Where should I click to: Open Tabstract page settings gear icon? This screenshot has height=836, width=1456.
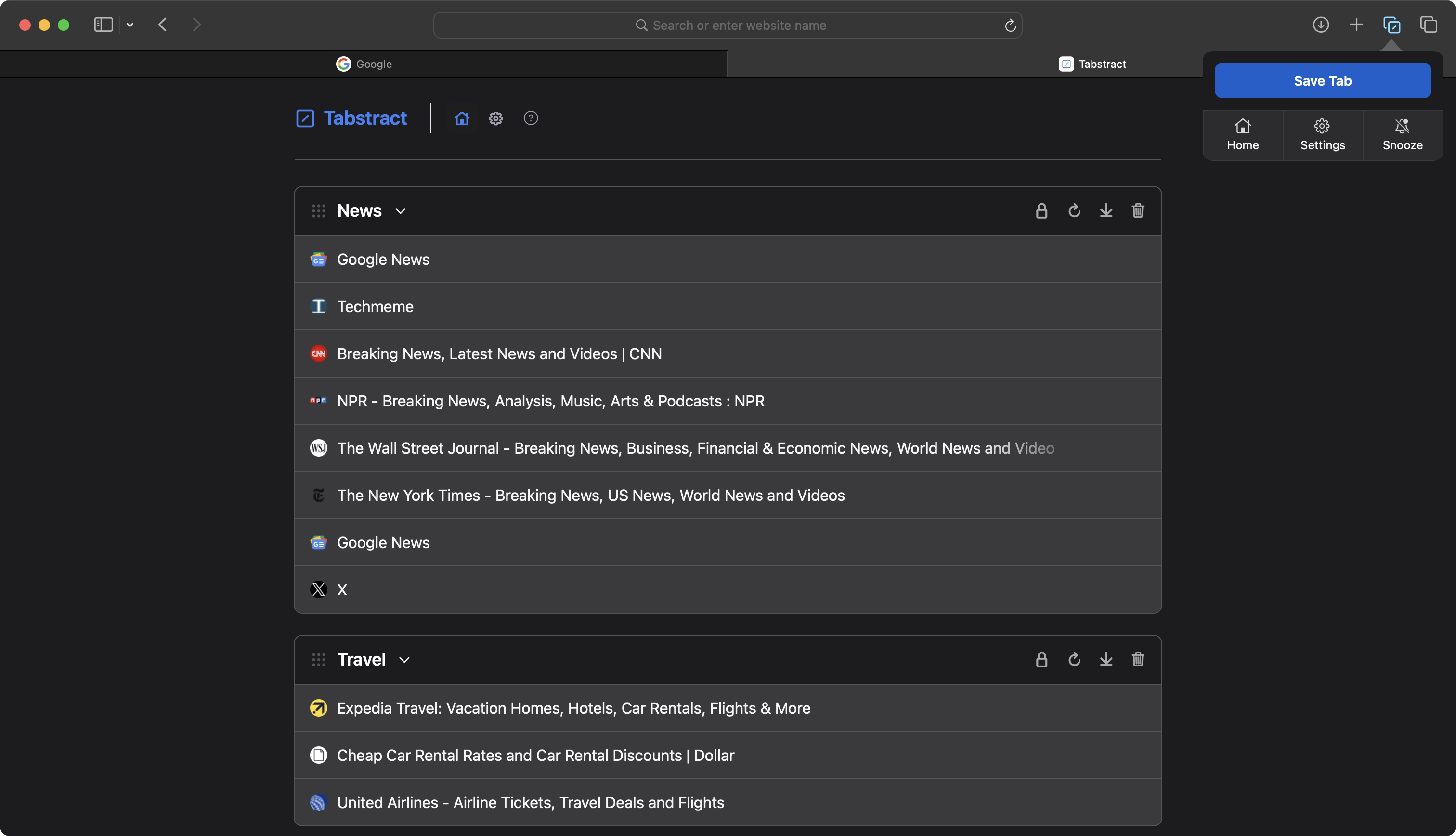click(496, 118)
